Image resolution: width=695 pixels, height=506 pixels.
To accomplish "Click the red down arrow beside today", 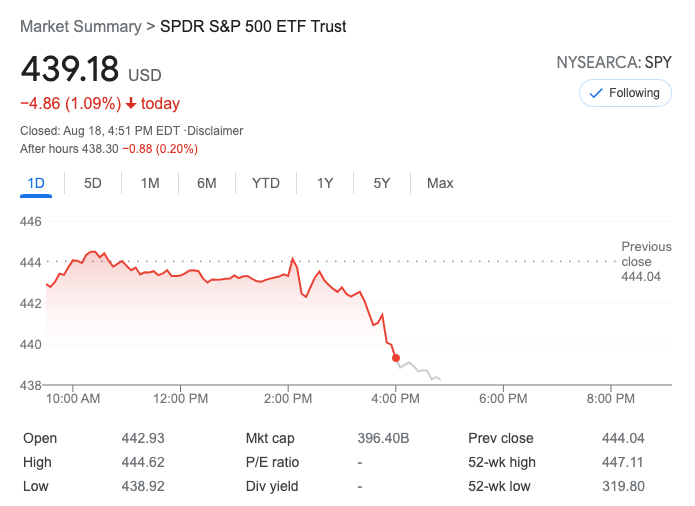I will (x=130, y=104).
